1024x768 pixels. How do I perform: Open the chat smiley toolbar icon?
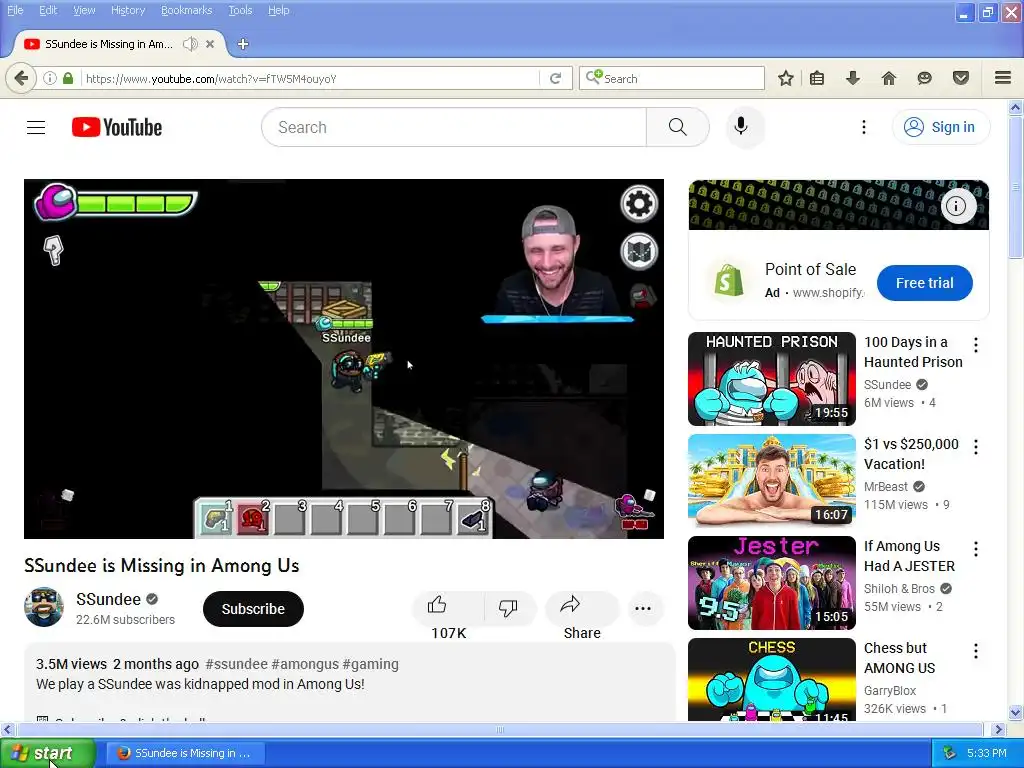(x=924, y=78)
